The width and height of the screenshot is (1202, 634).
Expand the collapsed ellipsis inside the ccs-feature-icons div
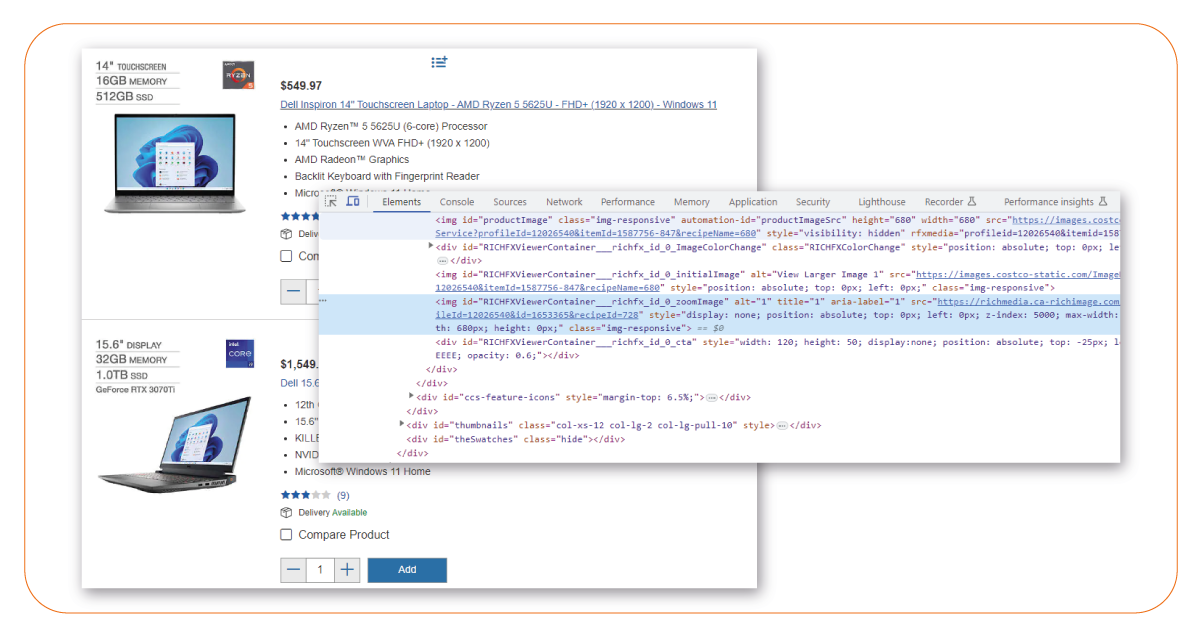712,397
